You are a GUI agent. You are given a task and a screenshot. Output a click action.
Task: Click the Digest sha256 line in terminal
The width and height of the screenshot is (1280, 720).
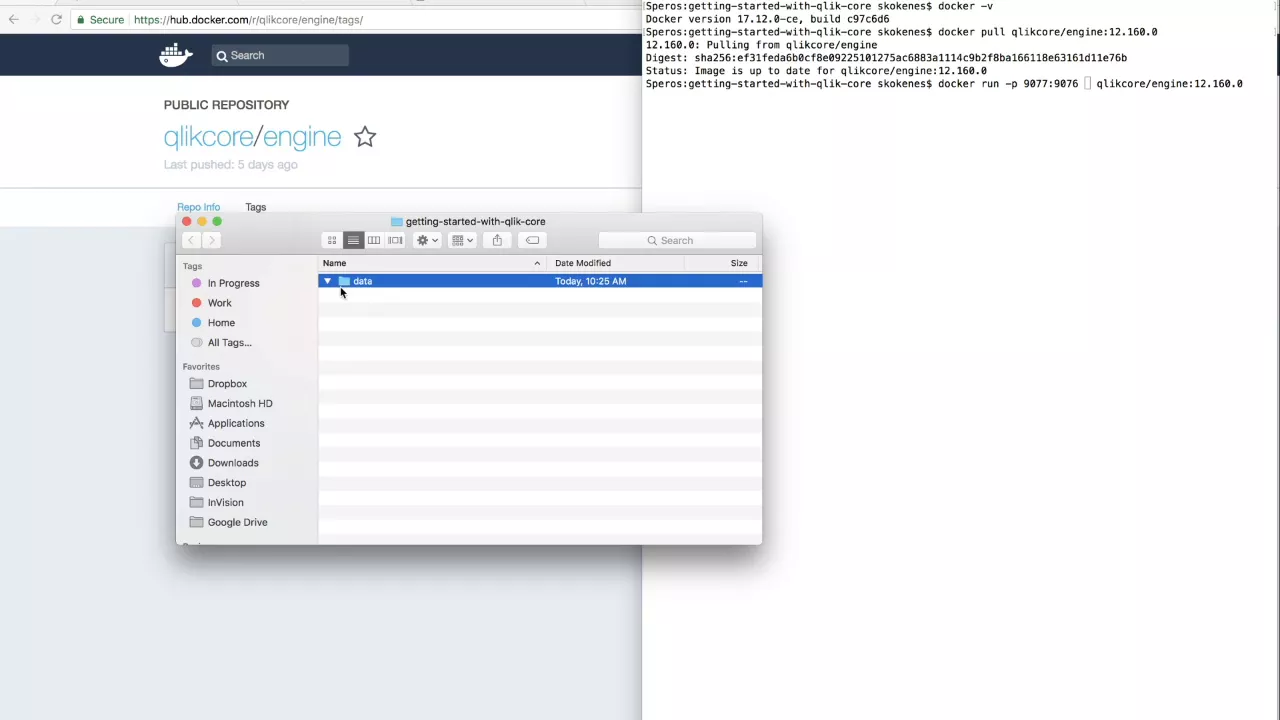886,58
